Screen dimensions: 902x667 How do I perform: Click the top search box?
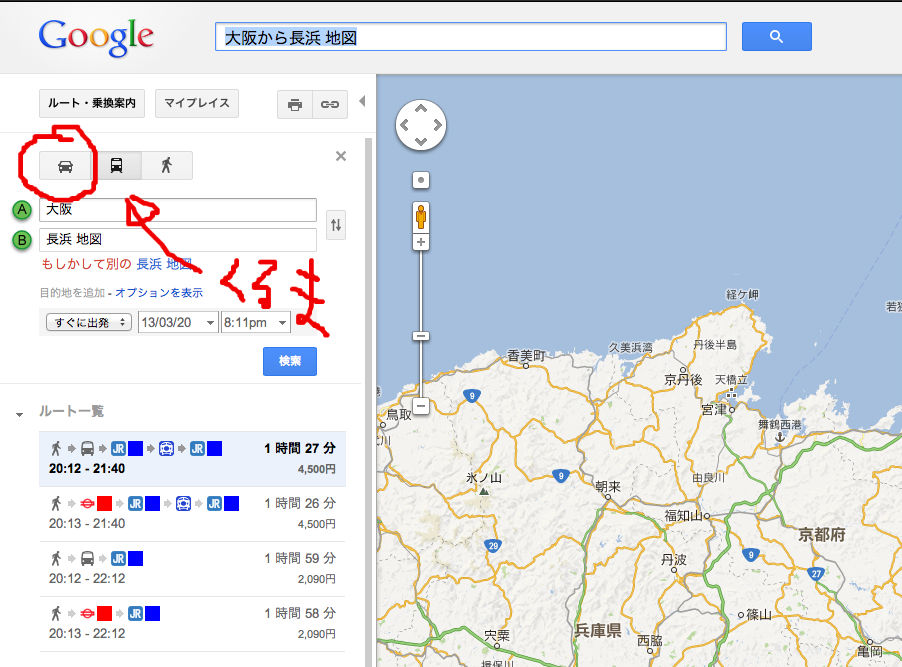471,37
